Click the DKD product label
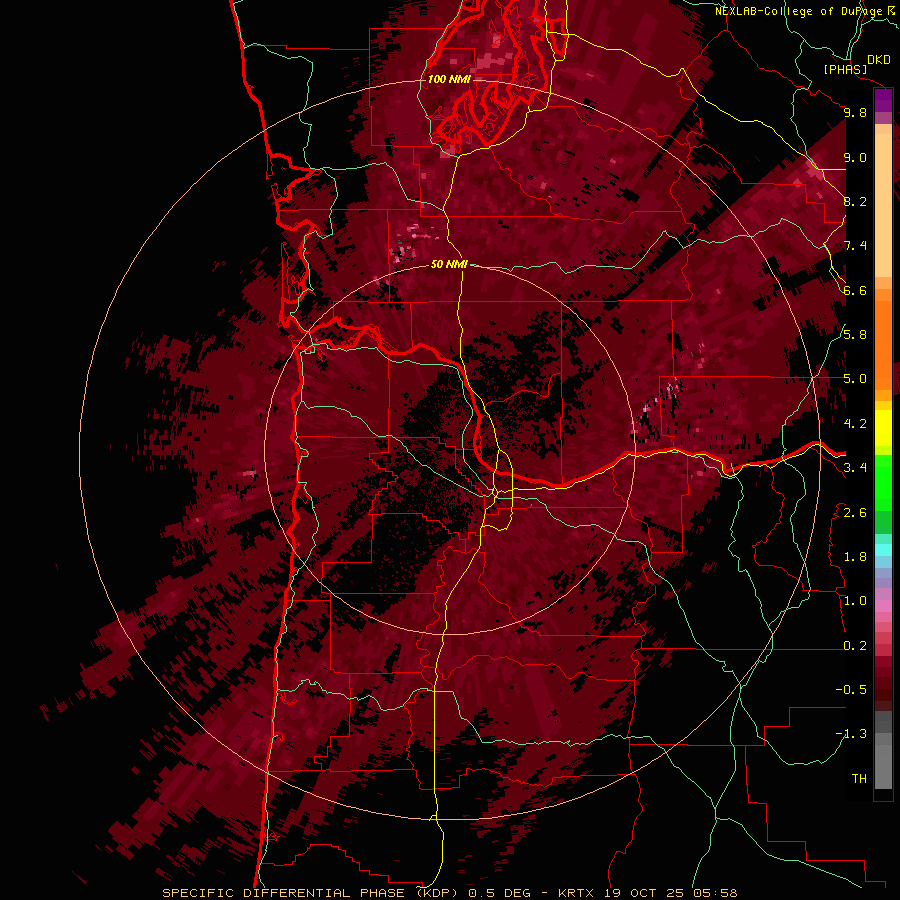Viewport: 900px width, 900px height. click(x=879, y=60)
